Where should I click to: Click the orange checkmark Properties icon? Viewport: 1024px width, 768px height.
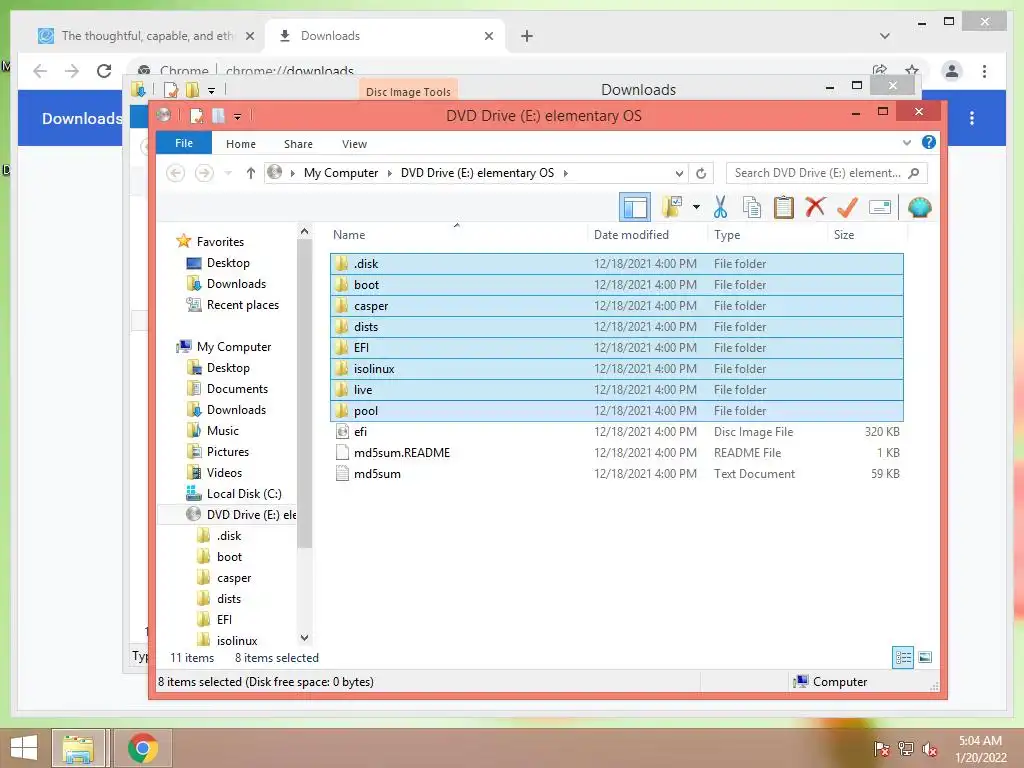click(x=847, y=208)
